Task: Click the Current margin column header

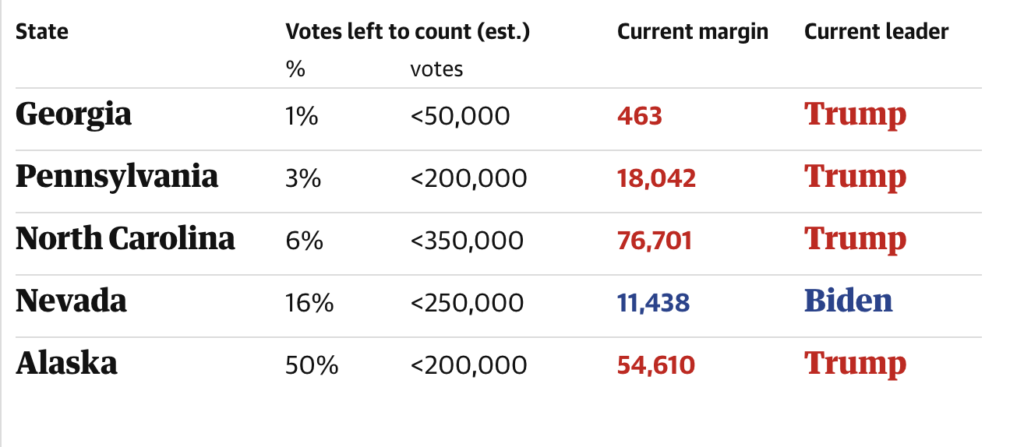Action: coord(692,32)
